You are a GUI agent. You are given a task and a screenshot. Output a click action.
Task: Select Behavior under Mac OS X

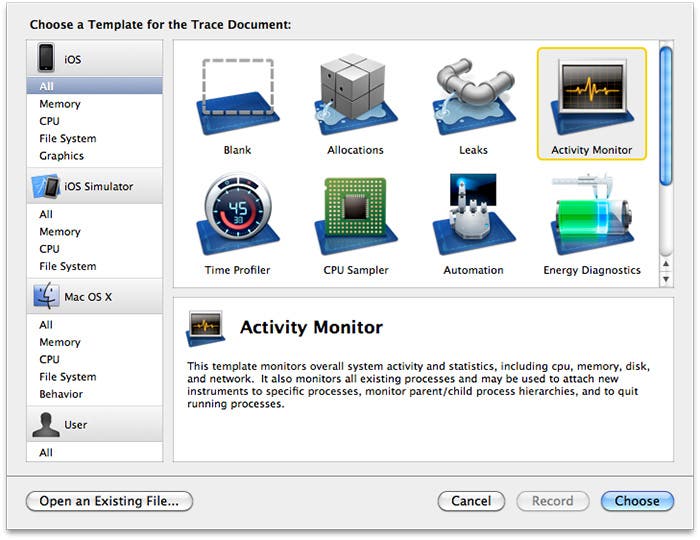pos(94,395)
